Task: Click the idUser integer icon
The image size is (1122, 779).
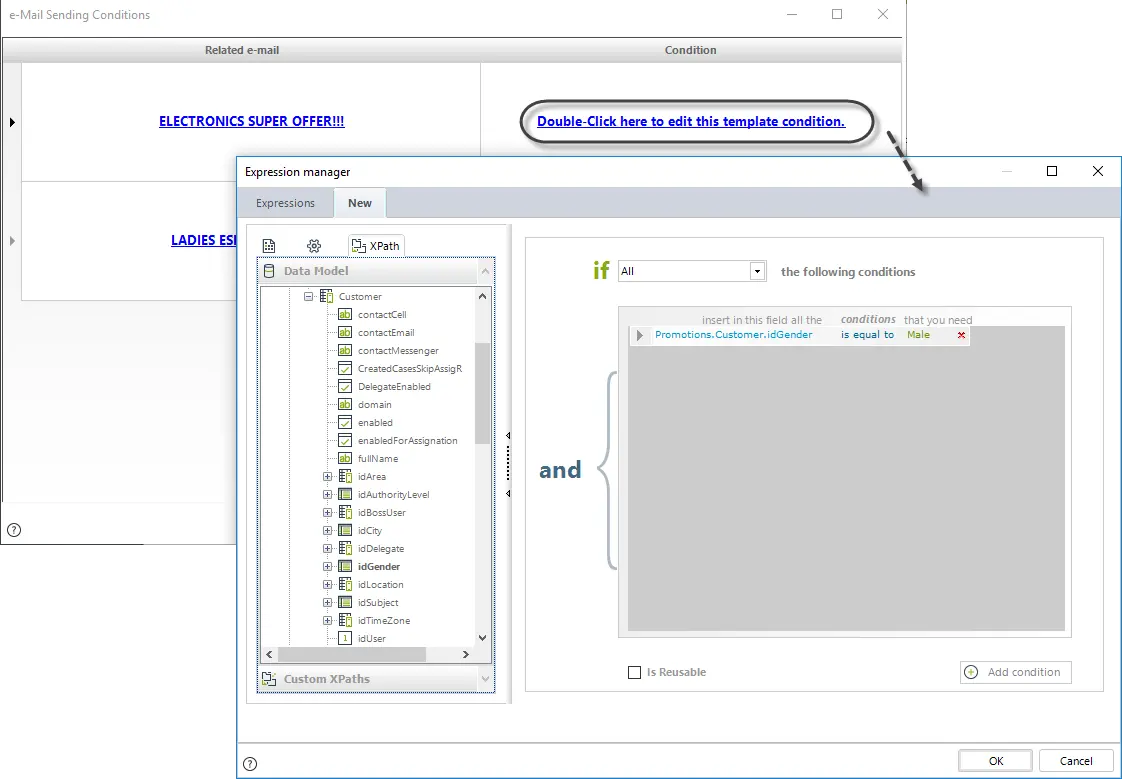Action: 345,638
